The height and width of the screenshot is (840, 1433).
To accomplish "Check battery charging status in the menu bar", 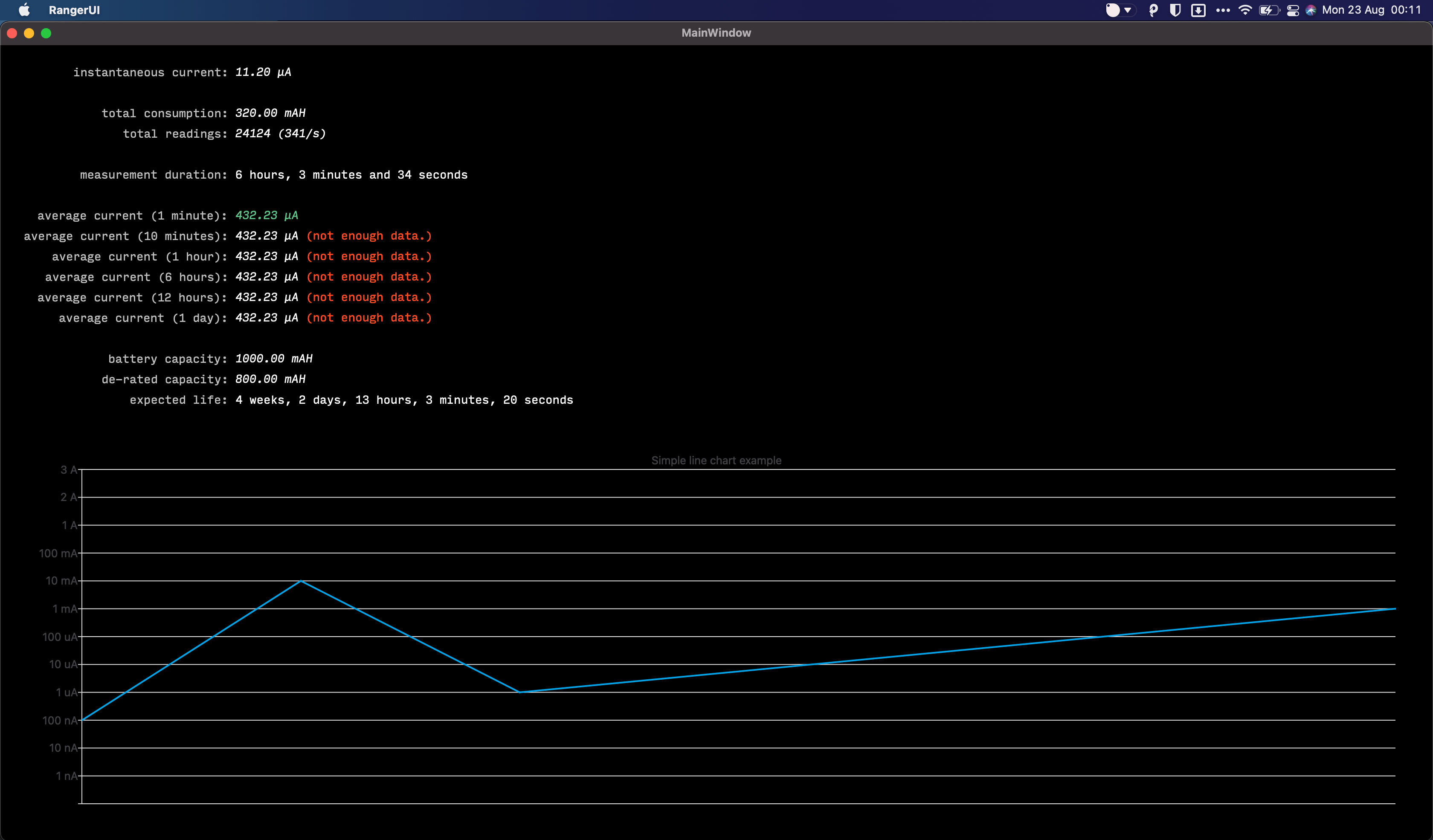I will 1269,10.
